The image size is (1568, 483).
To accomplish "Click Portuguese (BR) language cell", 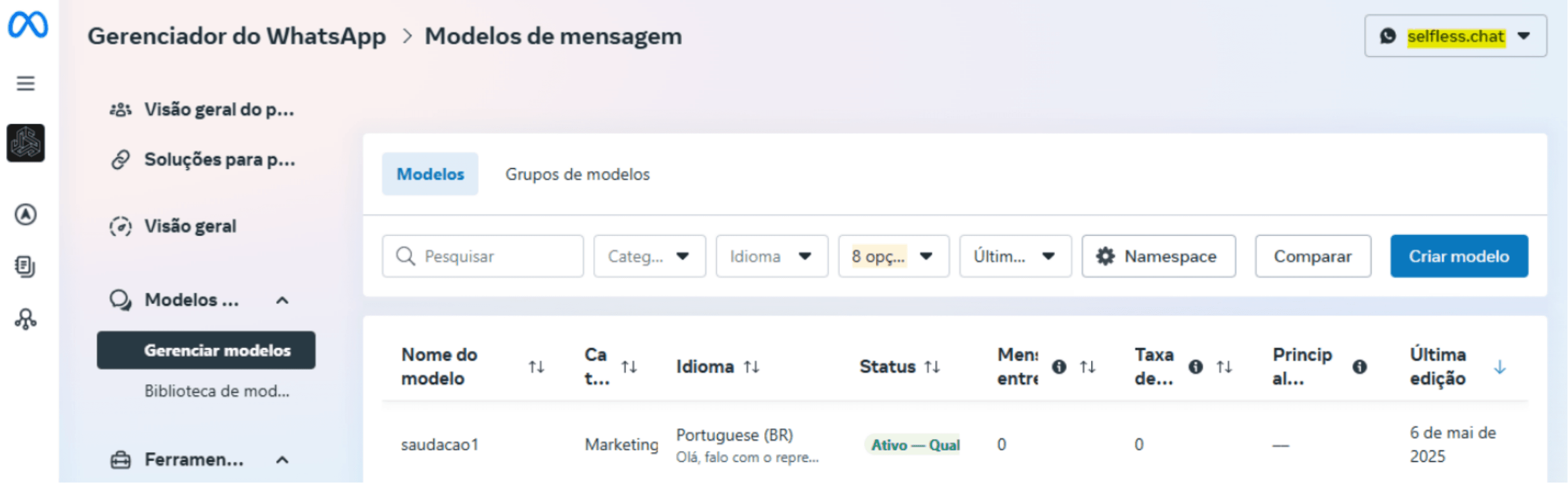I will [x=735, y=435].
